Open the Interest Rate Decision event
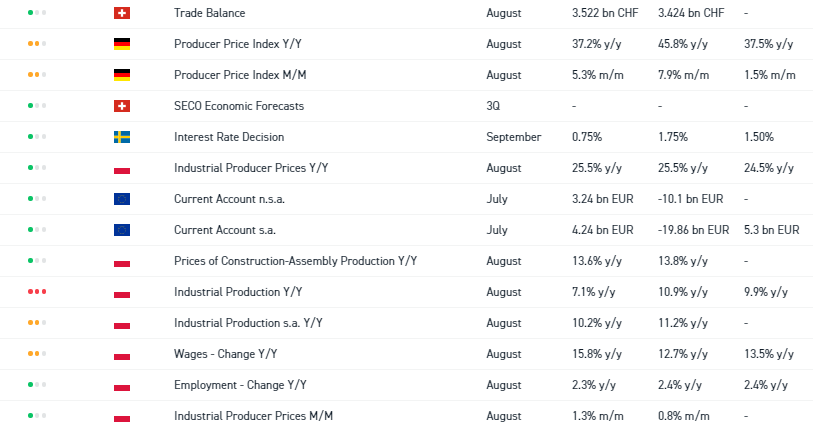 (x=229, y=137)
